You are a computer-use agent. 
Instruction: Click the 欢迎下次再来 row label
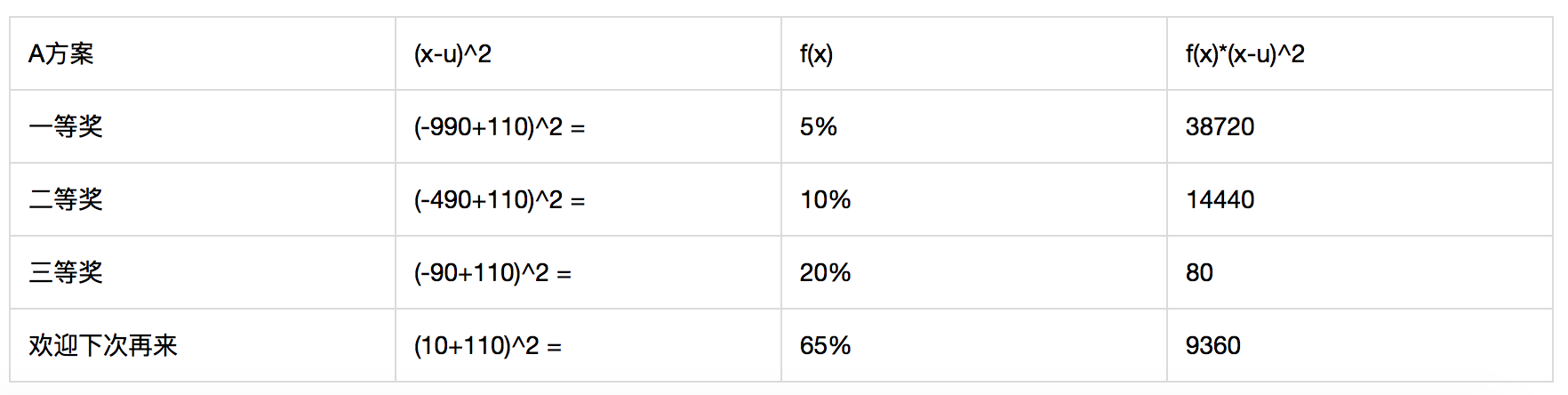point(103,346)
